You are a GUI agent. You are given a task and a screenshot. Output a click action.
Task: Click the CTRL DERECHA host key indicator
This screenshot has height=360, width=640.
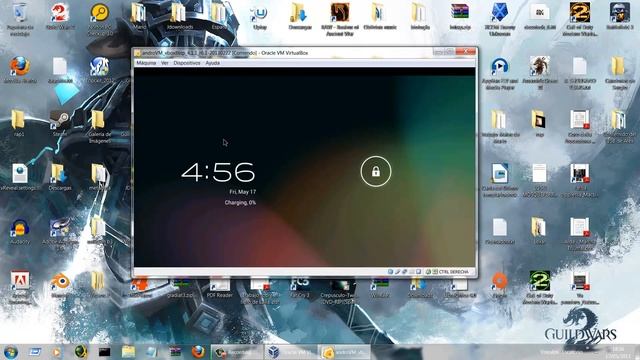click(453, 272)
